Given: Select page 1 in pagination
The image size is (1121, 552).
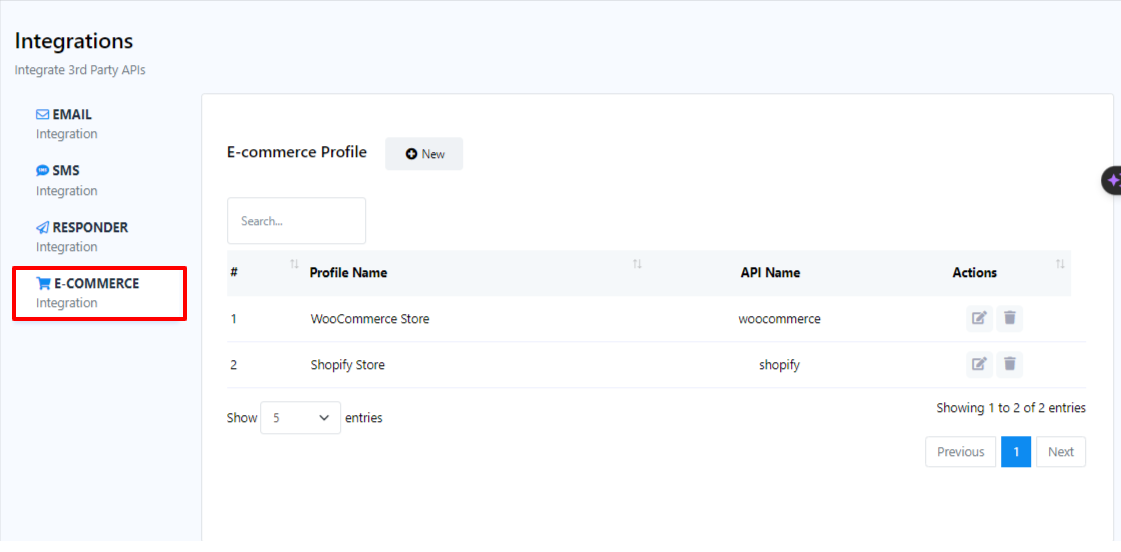Looking at the screenshot, I should tap(1015, 452).
